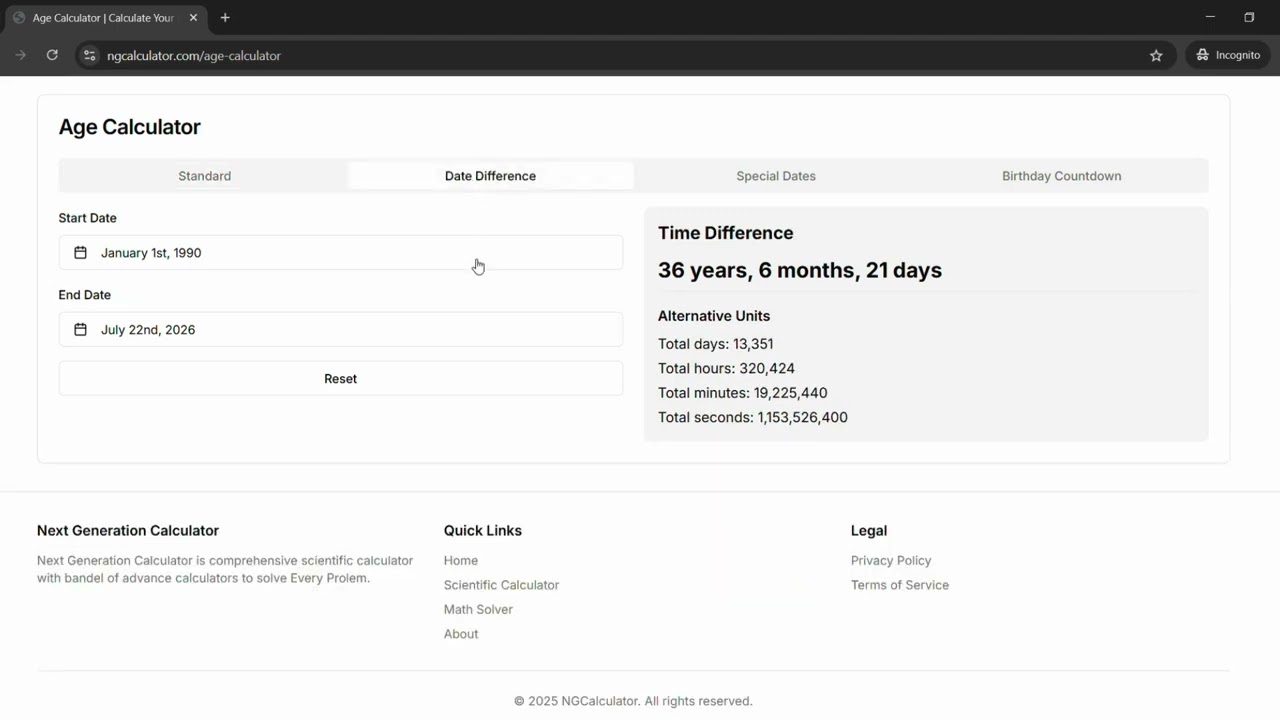
Task: Select the Date Difference tab
Action: [490, 176]
